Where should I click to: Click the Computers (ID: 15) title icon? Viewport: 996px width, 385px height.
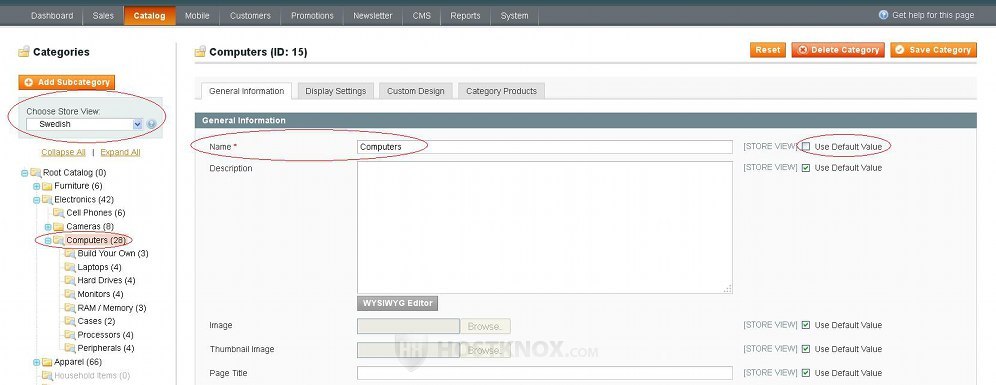tap(201, 52)
